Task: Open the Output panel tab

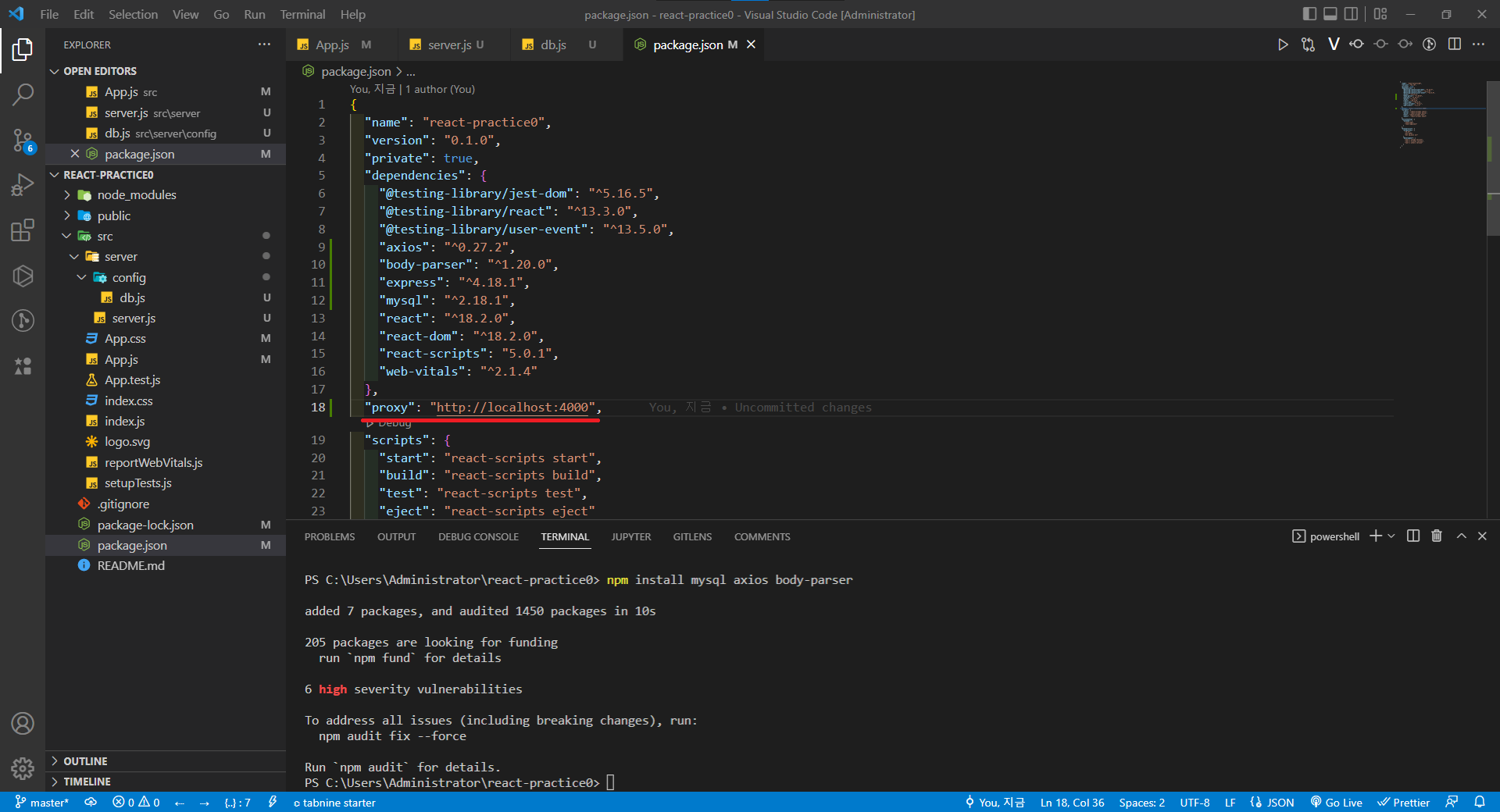Action: (x=396, y=536)
